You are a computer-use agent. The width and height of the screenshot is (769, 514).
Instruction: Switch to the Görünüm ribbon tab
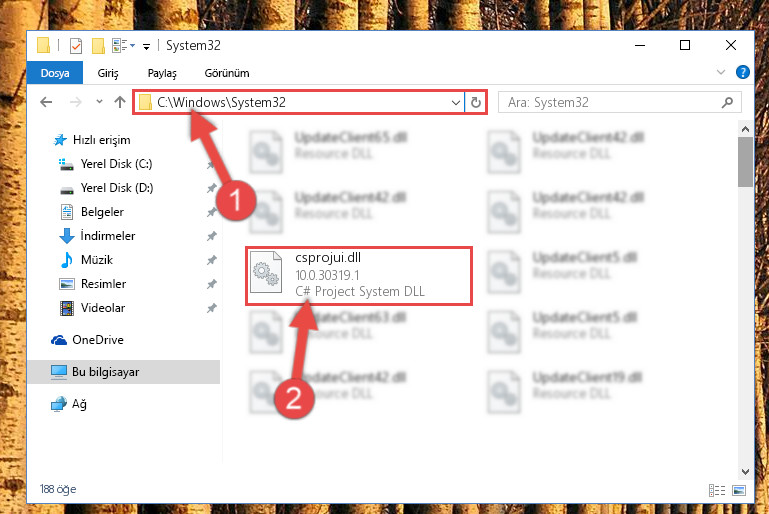click(x=227, y=73)
